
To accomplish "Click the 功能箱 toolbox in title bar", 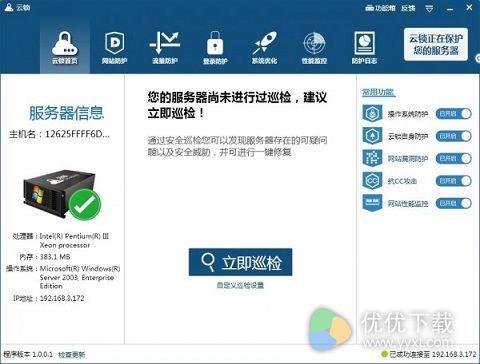I will [x=380, y=8].
